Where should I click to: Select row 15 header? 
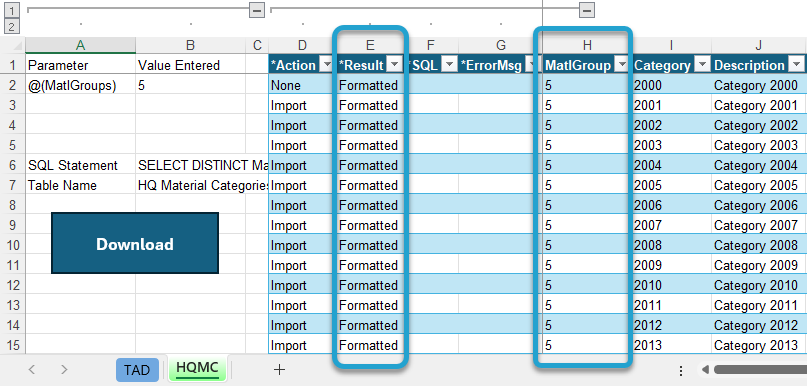click(x=12, y=345)
